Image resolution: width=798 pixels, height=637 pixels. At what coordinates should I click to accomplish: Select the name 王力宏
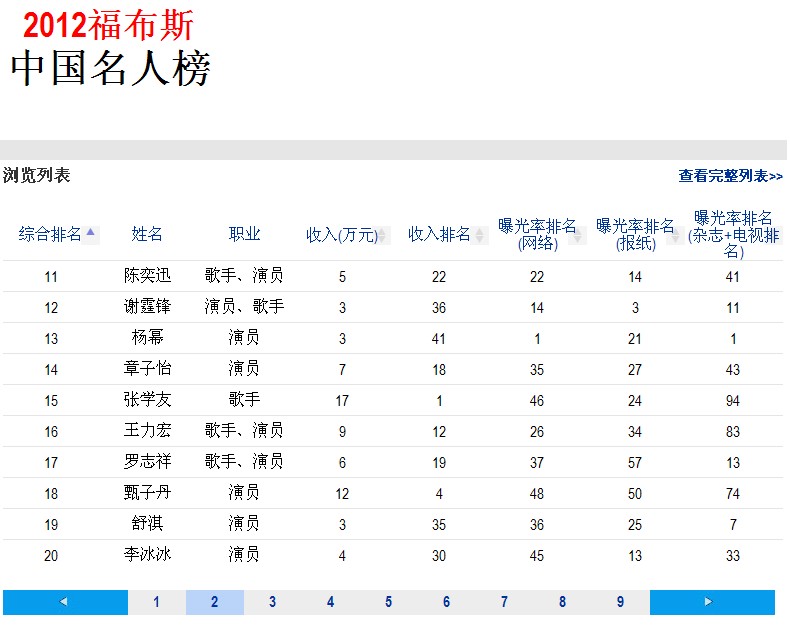coord(147,431)
